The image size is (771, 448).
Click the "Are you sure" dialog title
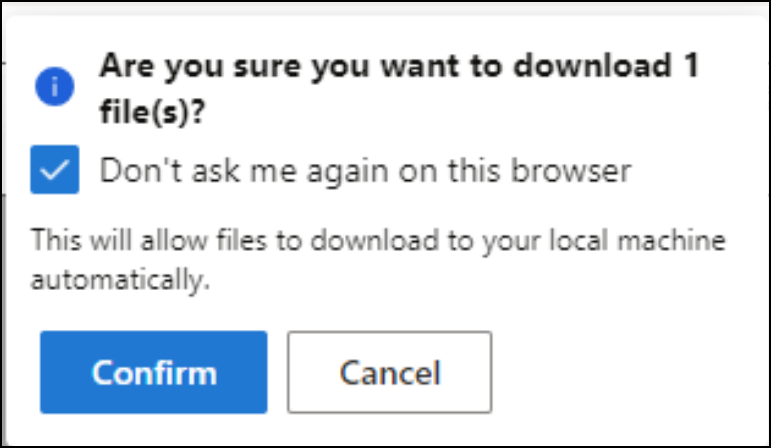(398, 70)
